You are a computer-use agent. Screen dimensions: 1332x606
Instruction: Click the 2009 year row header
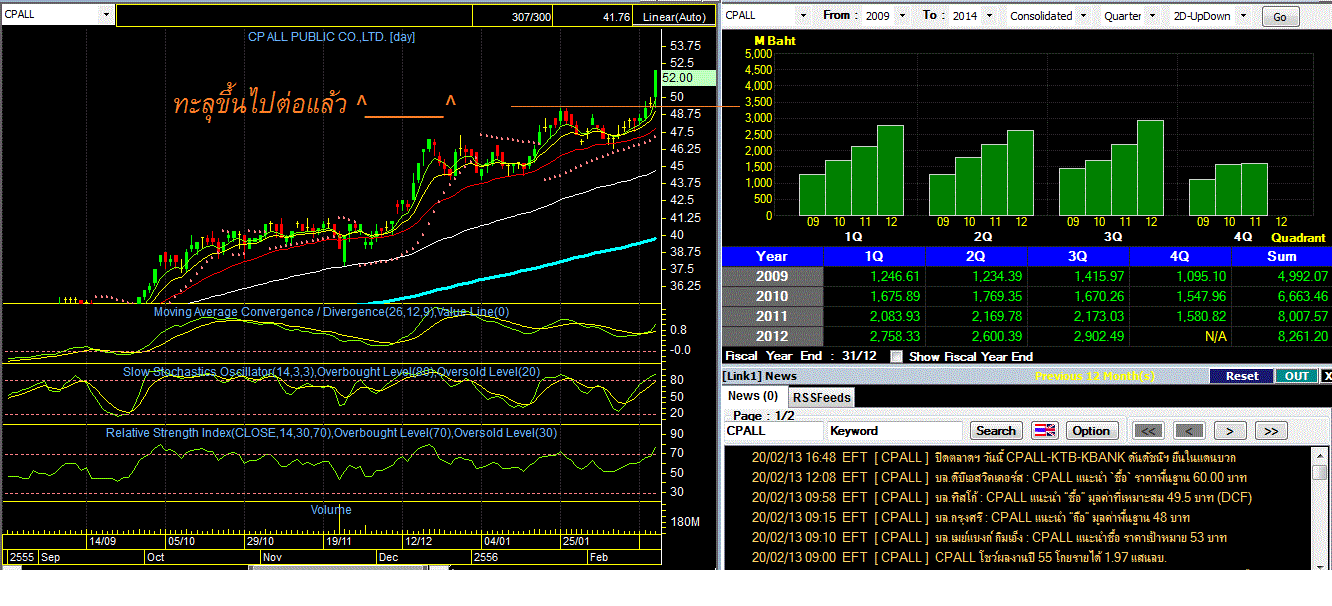coord(772,276)
